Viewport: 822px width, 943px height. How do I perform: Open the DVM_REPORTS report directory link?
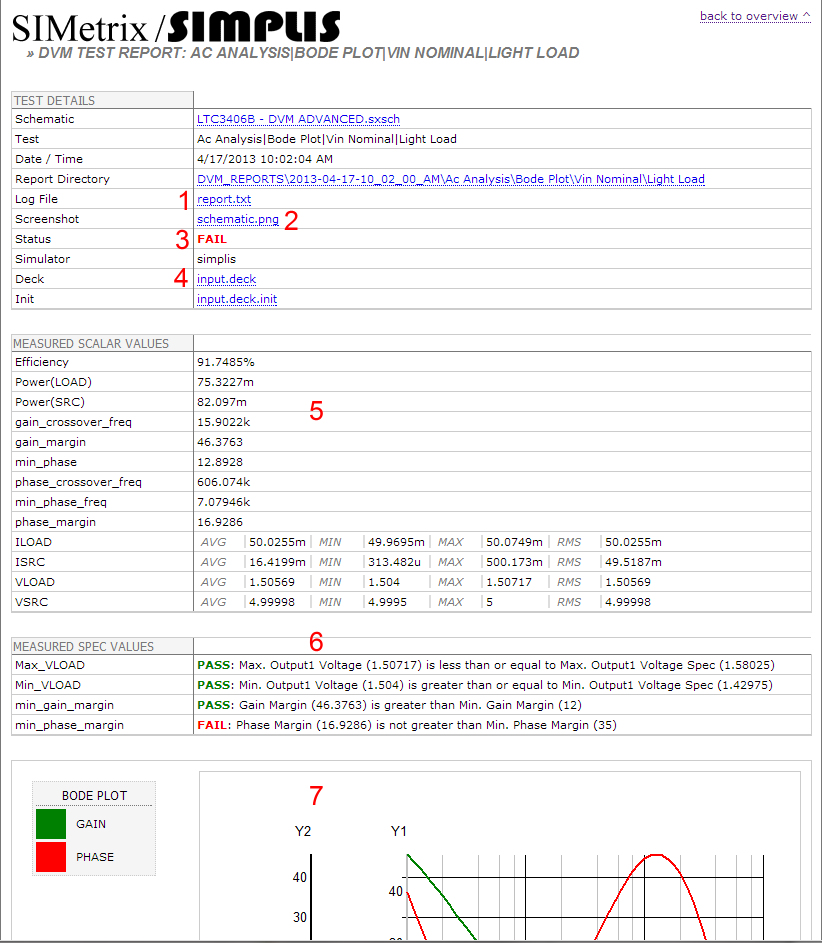(450, 179)
